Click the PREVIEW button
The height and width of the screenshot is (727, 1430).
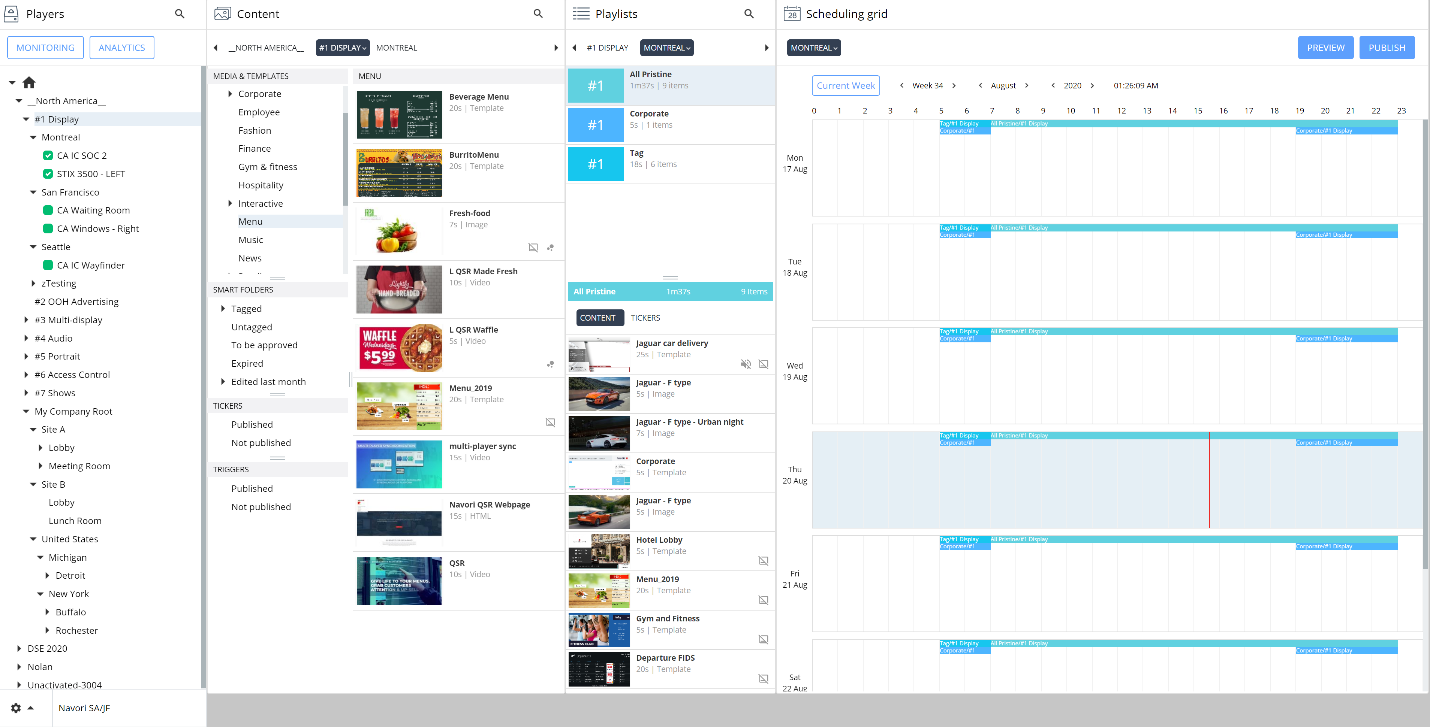pos(1325,48)
